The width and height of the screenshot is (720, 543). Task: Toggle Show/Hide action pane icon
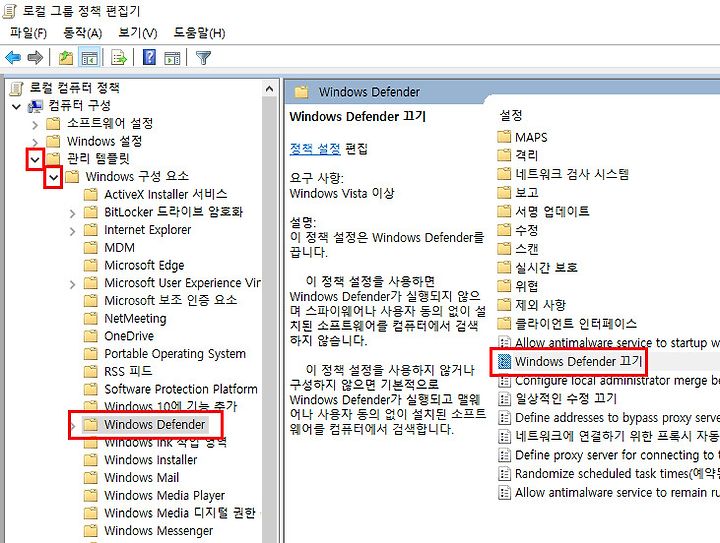[x=172, y=58]
